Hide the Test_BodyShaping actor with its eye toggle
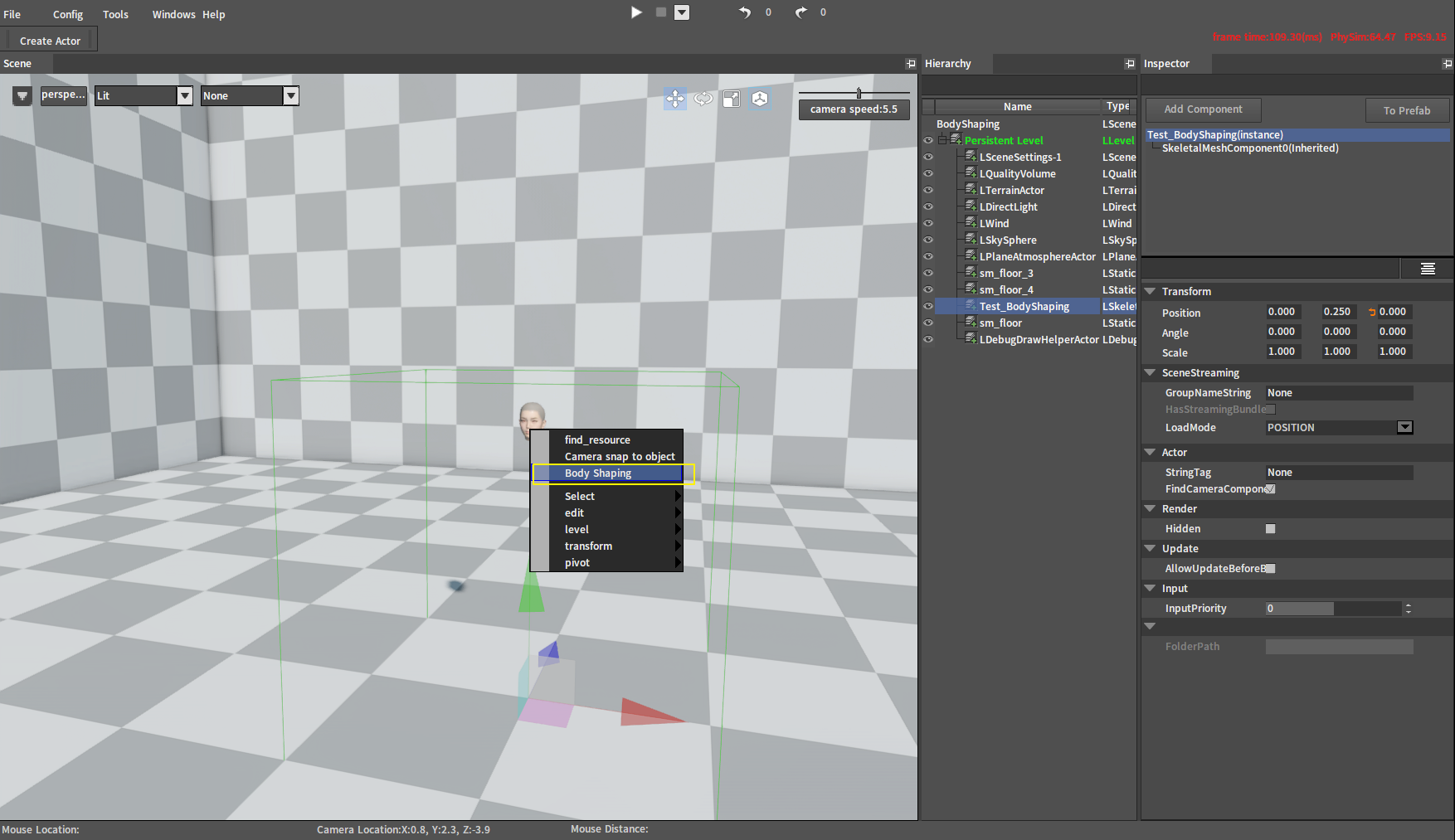 (x=928, y=306)
